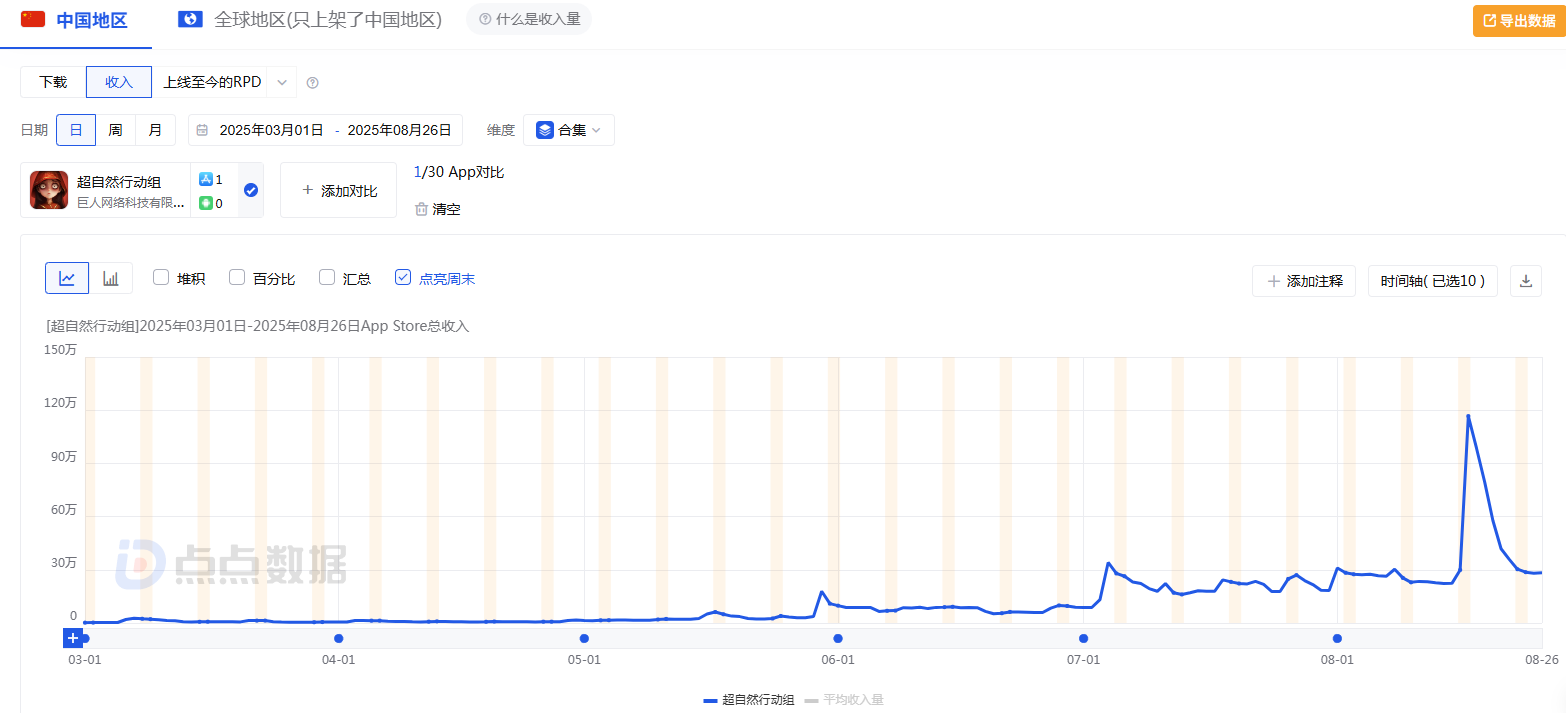
Task: Click the help icon beside RPD dropdown
Action: pyautogui.click(x=312, y=83)
